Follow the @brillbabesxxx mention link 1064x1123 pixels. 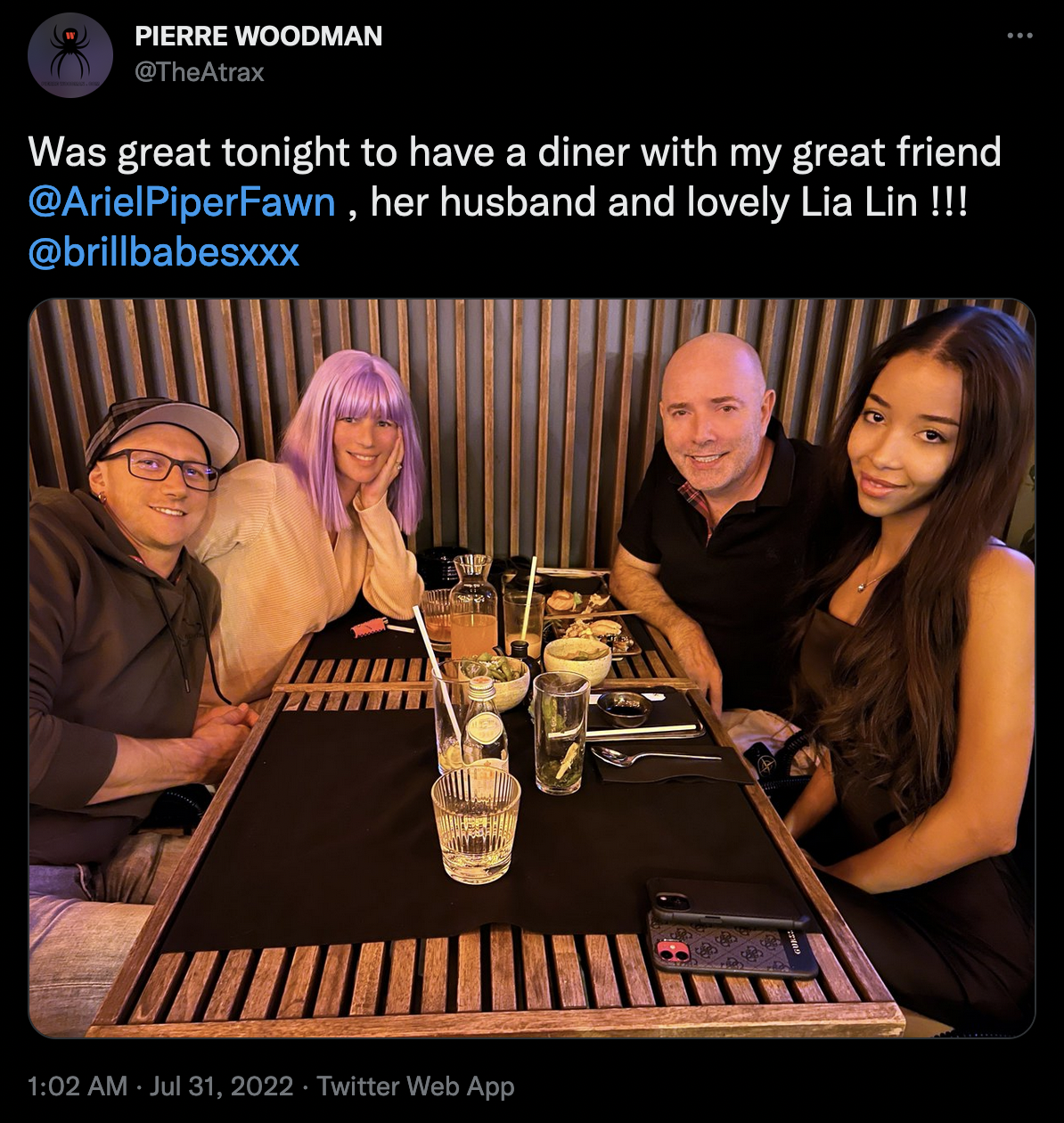[x=164, y=252]
